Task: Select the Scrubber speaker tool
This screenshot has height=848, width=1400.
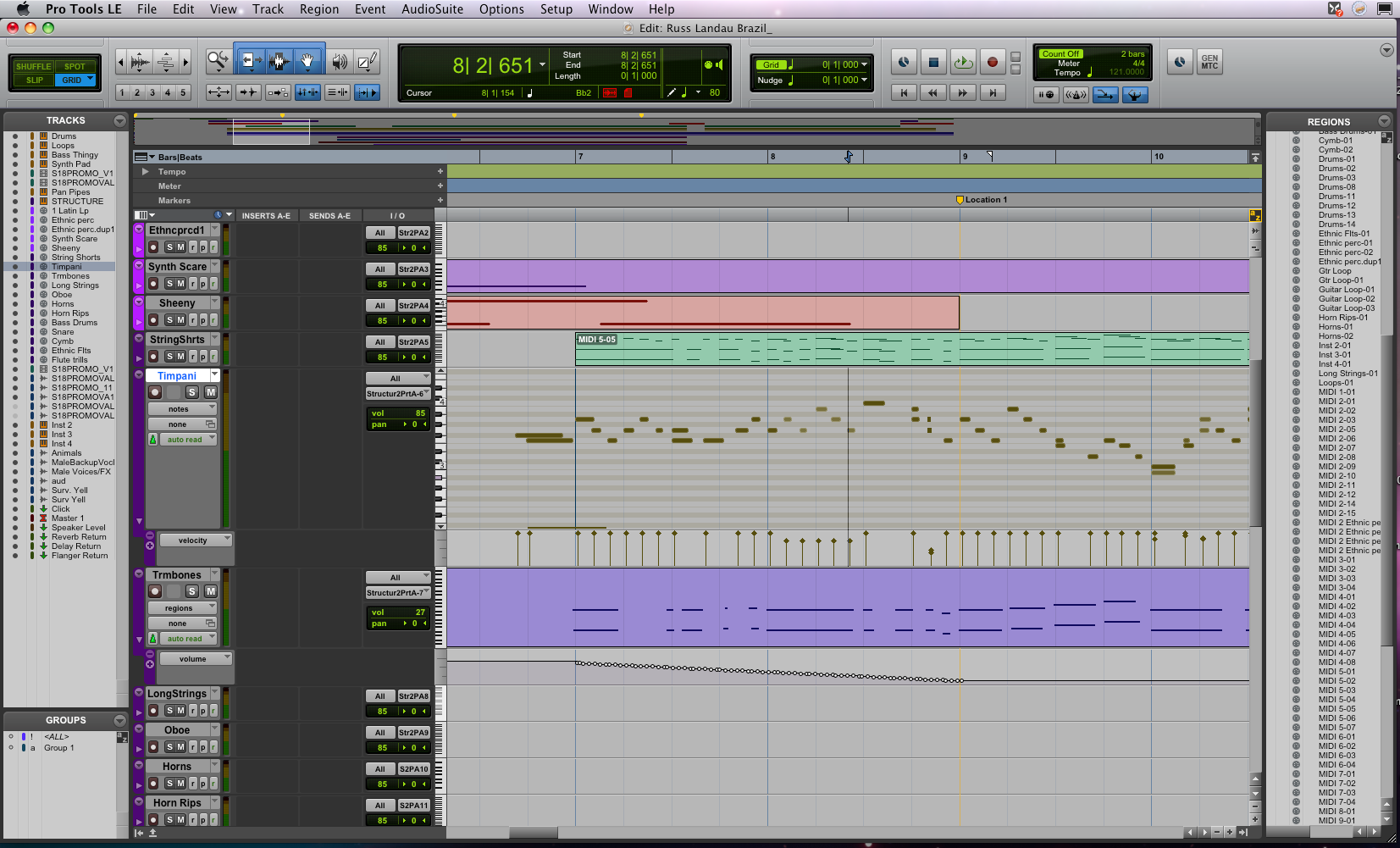Action: 340,61
